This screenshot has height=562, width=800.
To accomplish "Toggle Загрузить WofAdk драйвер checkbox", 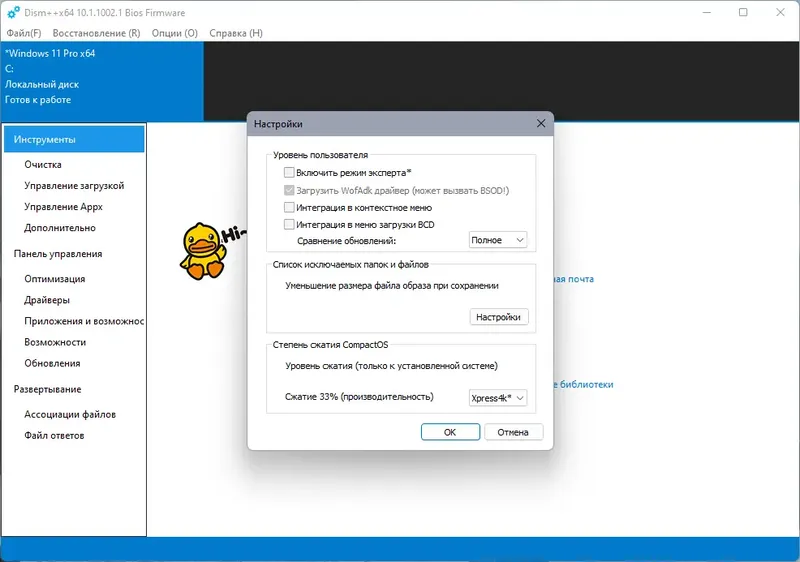I will 289,190.
